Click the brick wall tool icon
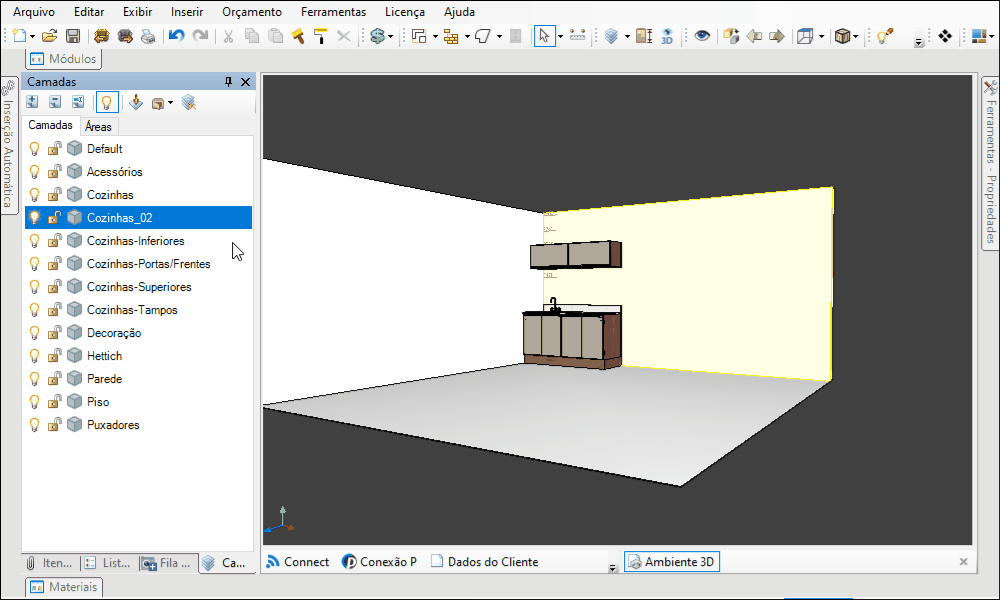This screenshot has height=600, width=1000. (x=451, y=36)
